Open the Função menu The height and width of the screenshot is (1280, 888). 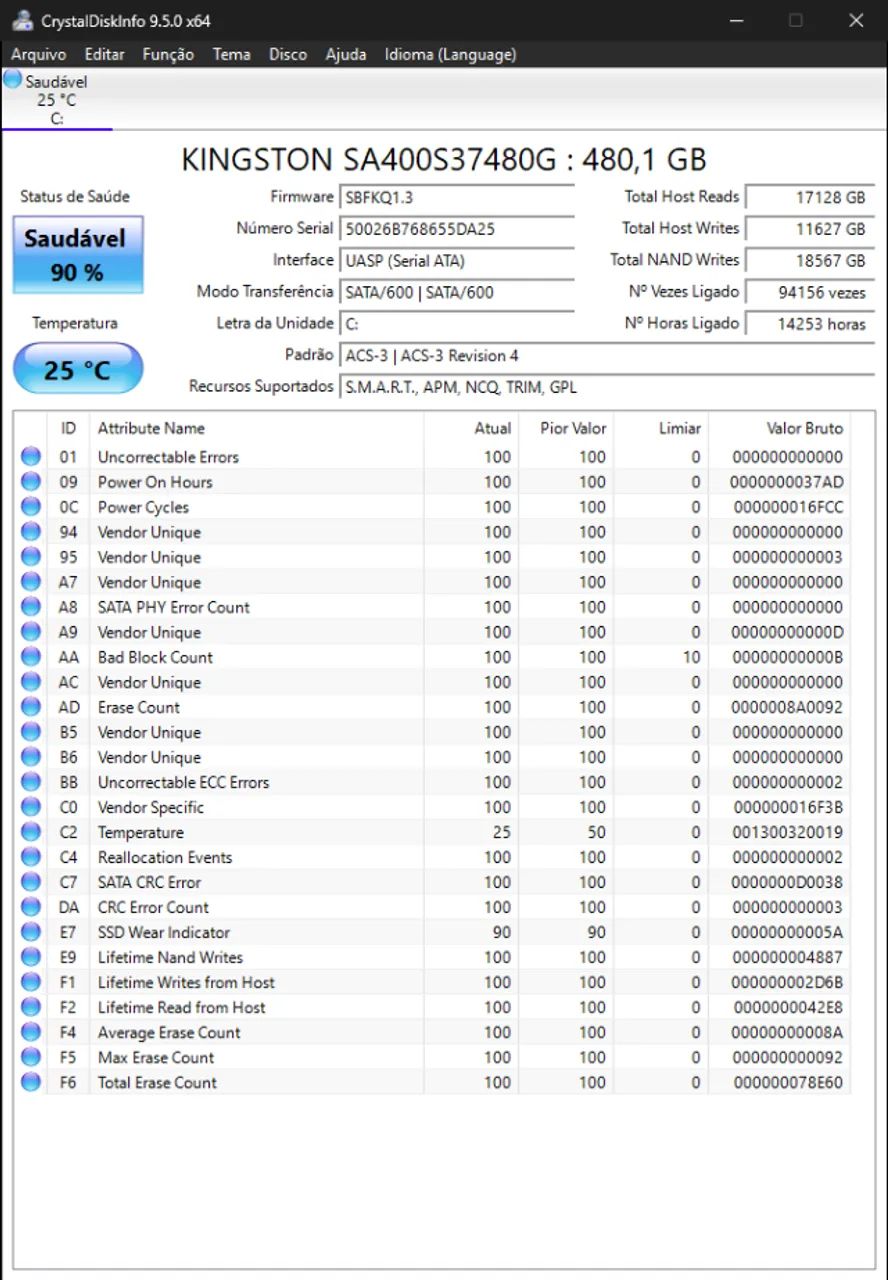(x=168, y=54)
